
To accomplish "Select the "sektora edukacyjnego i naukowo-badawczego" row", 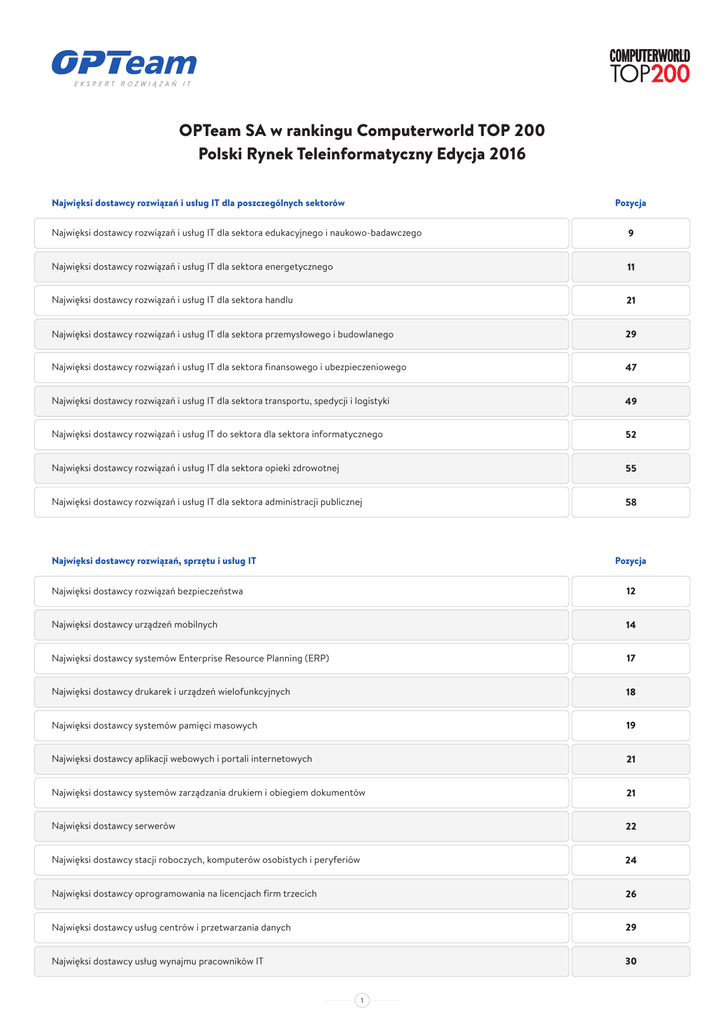I will point(237,233).
